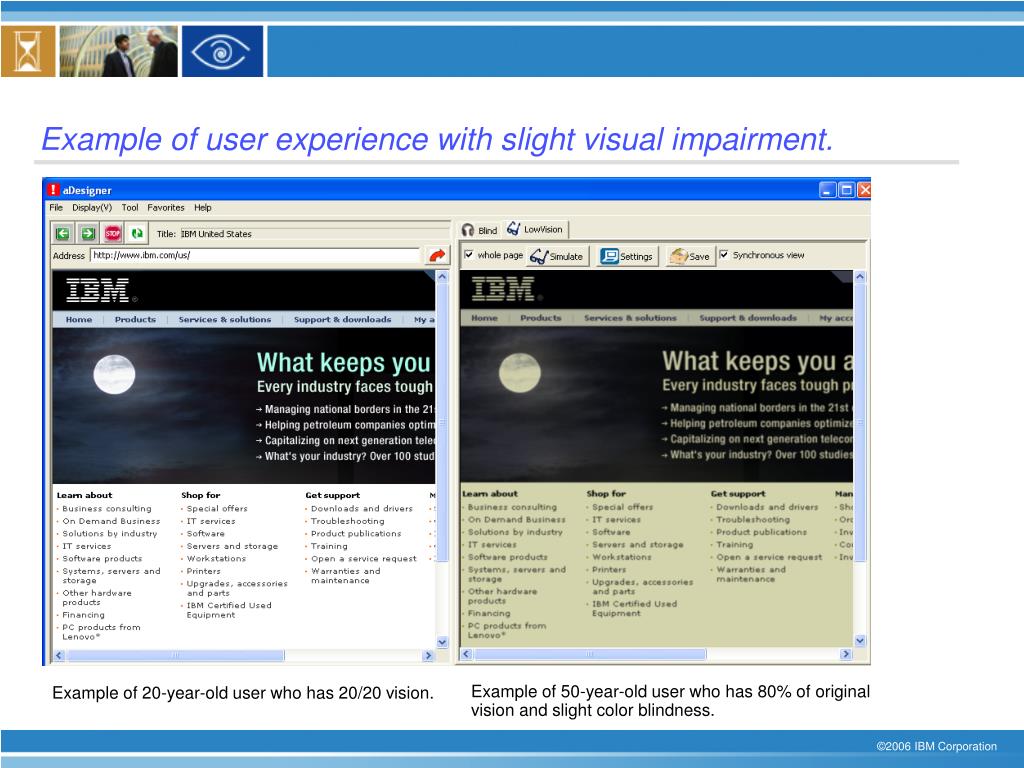Viewport: 1024px width, 768px height.
Task: Click the simulation pane horizontal scrollbar thumb
Action: tap(590, 654)
